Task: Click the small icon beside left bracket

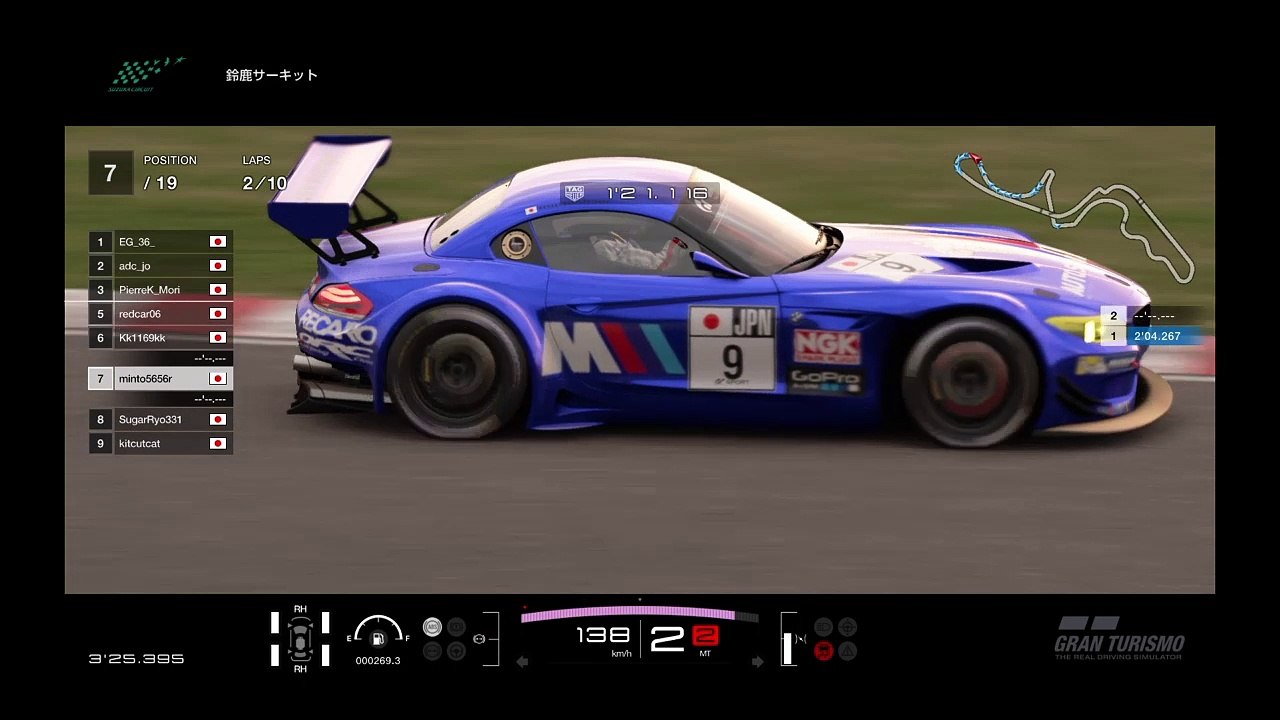Action: pos(479,639)
